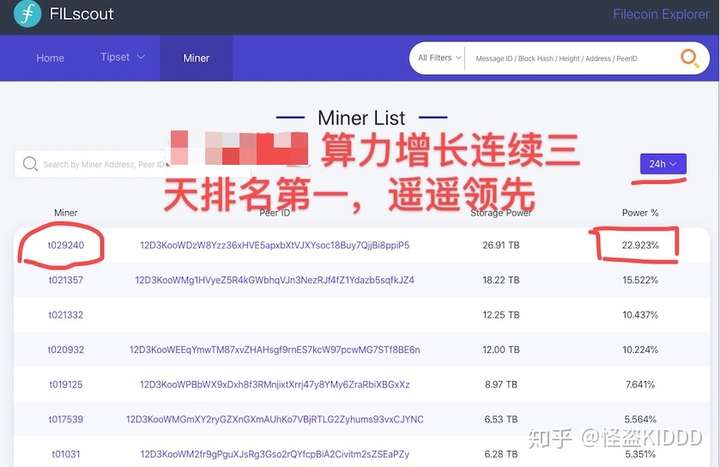Click the FILscout logo icon

tap(27, 13)
